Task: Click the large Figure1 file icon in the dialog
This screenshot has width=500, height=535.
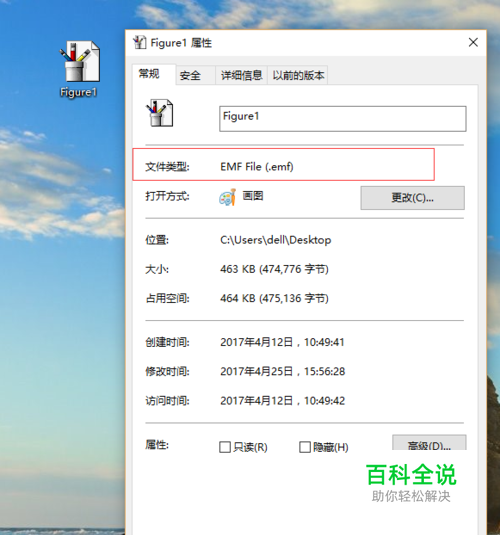Action: point(160,113)
